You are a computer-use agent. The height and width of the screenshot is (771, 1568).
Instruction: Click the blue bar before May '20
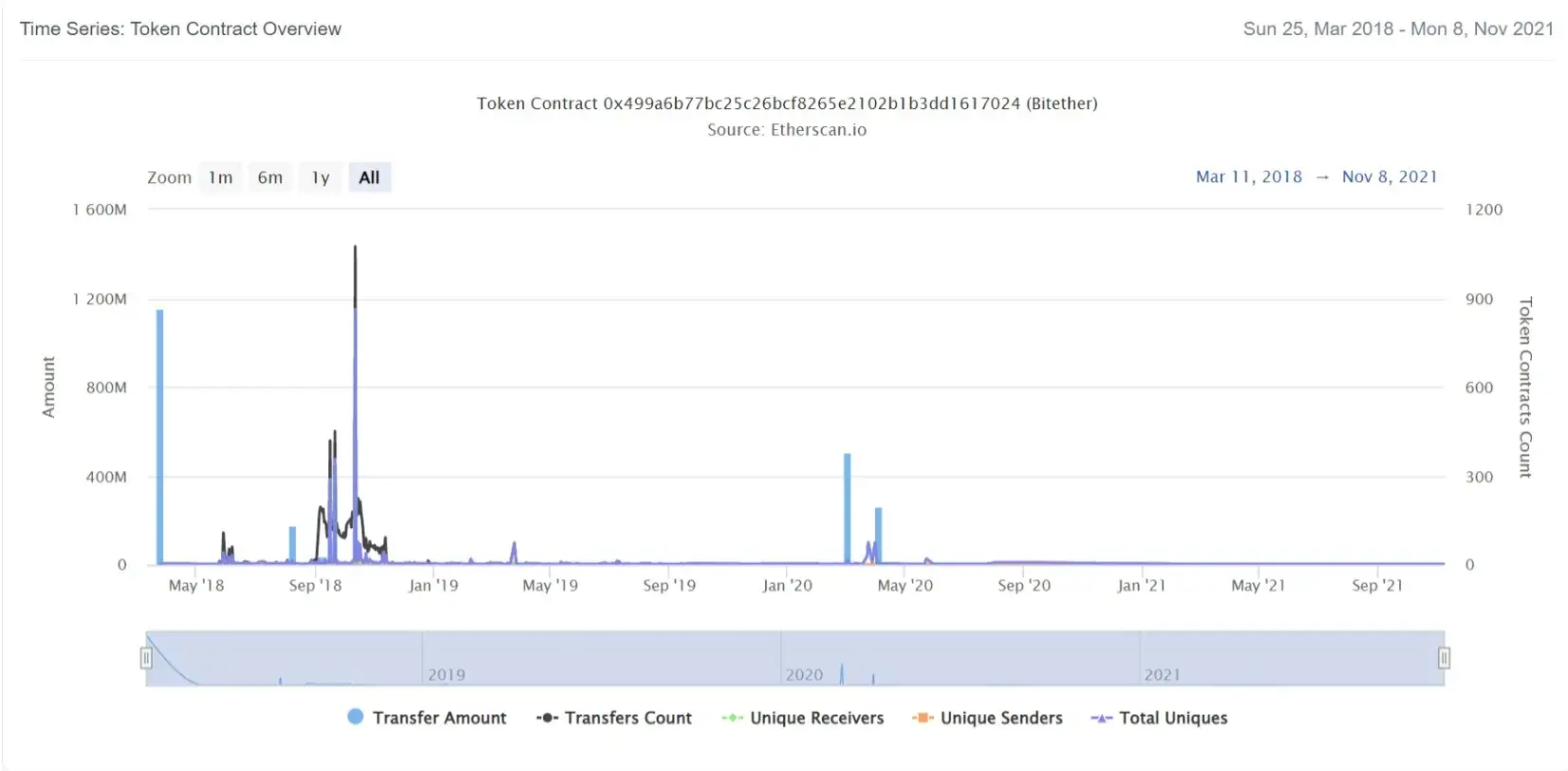point(847,509)
